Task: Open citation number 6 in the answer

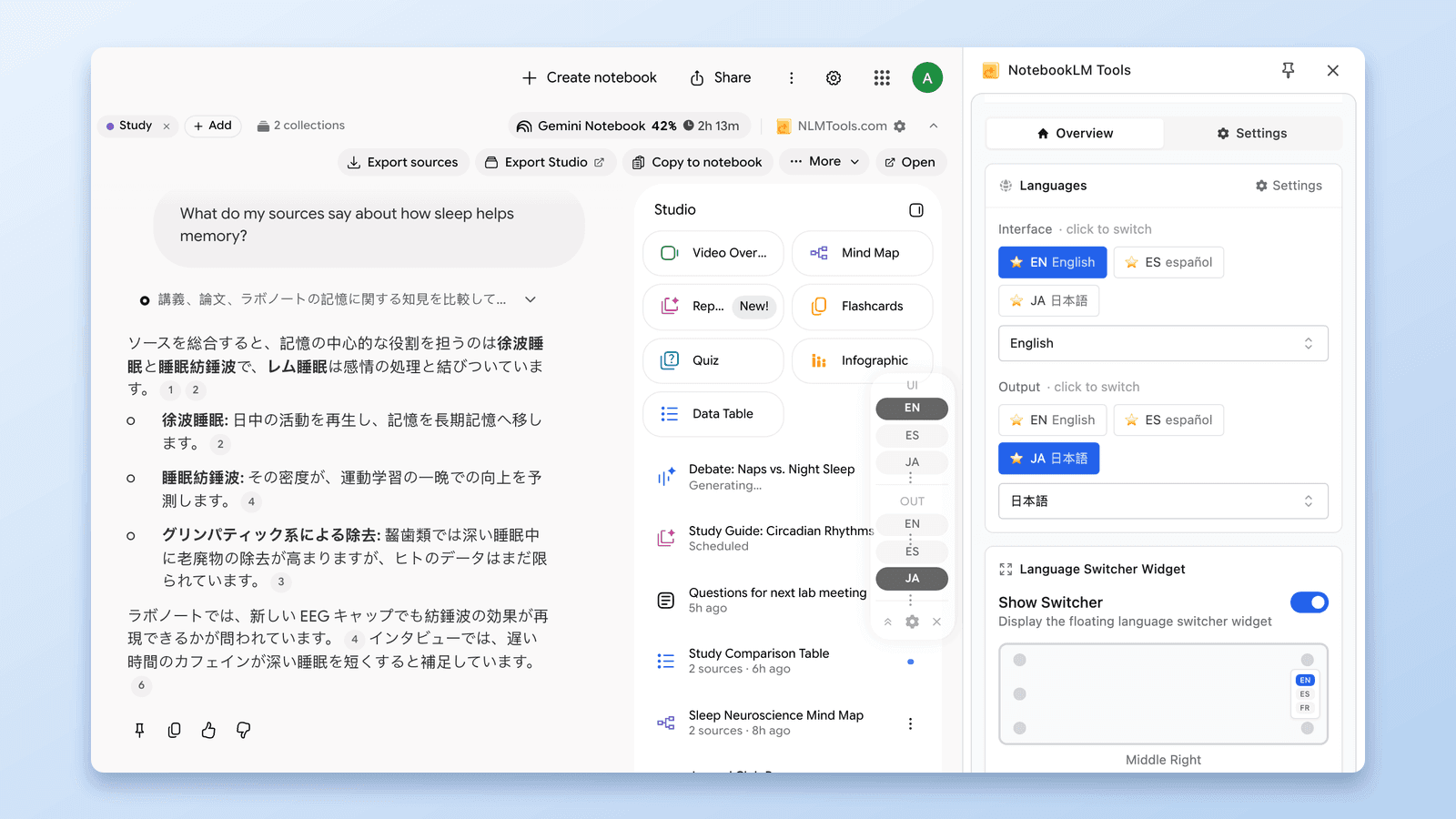Action: tap(141, 685)
